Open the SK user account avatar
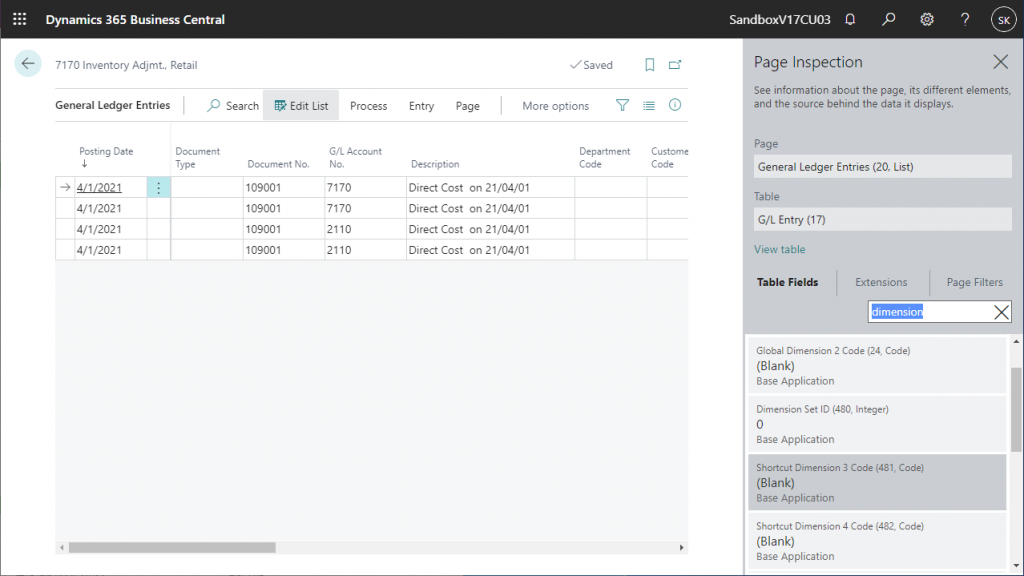 [x=1004, y=20]
